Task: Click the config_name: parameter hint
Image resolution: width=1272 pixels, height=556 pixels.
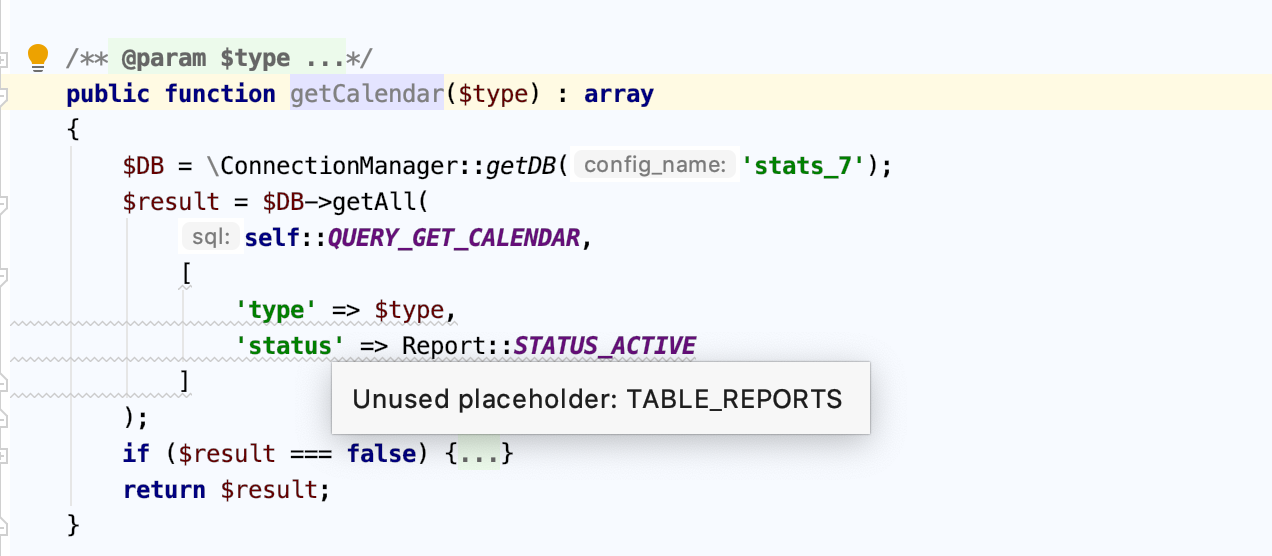Action: click(655, 165)
